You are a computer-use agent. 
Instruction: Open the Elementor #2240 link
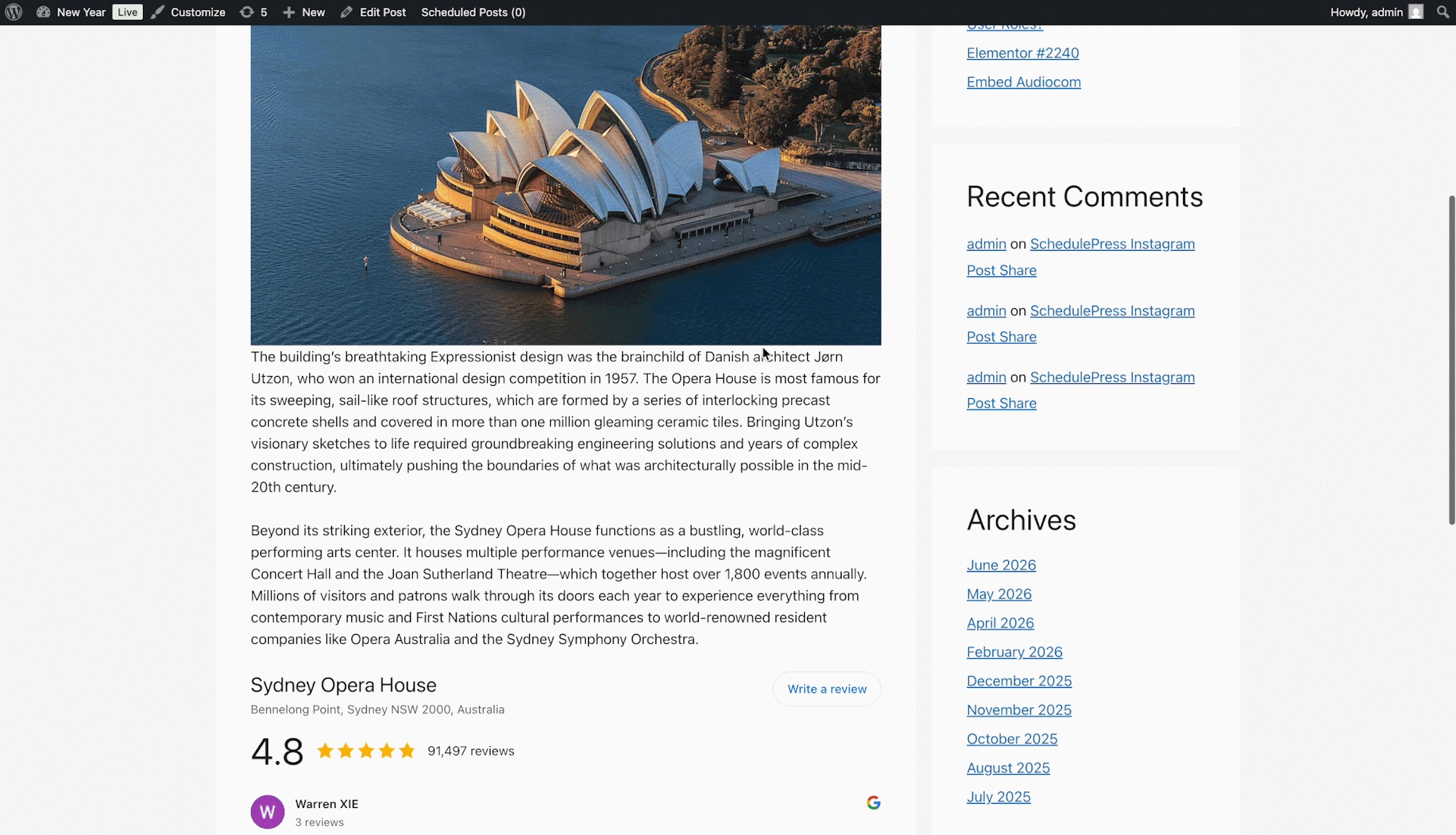click(x=1022, y=53)
